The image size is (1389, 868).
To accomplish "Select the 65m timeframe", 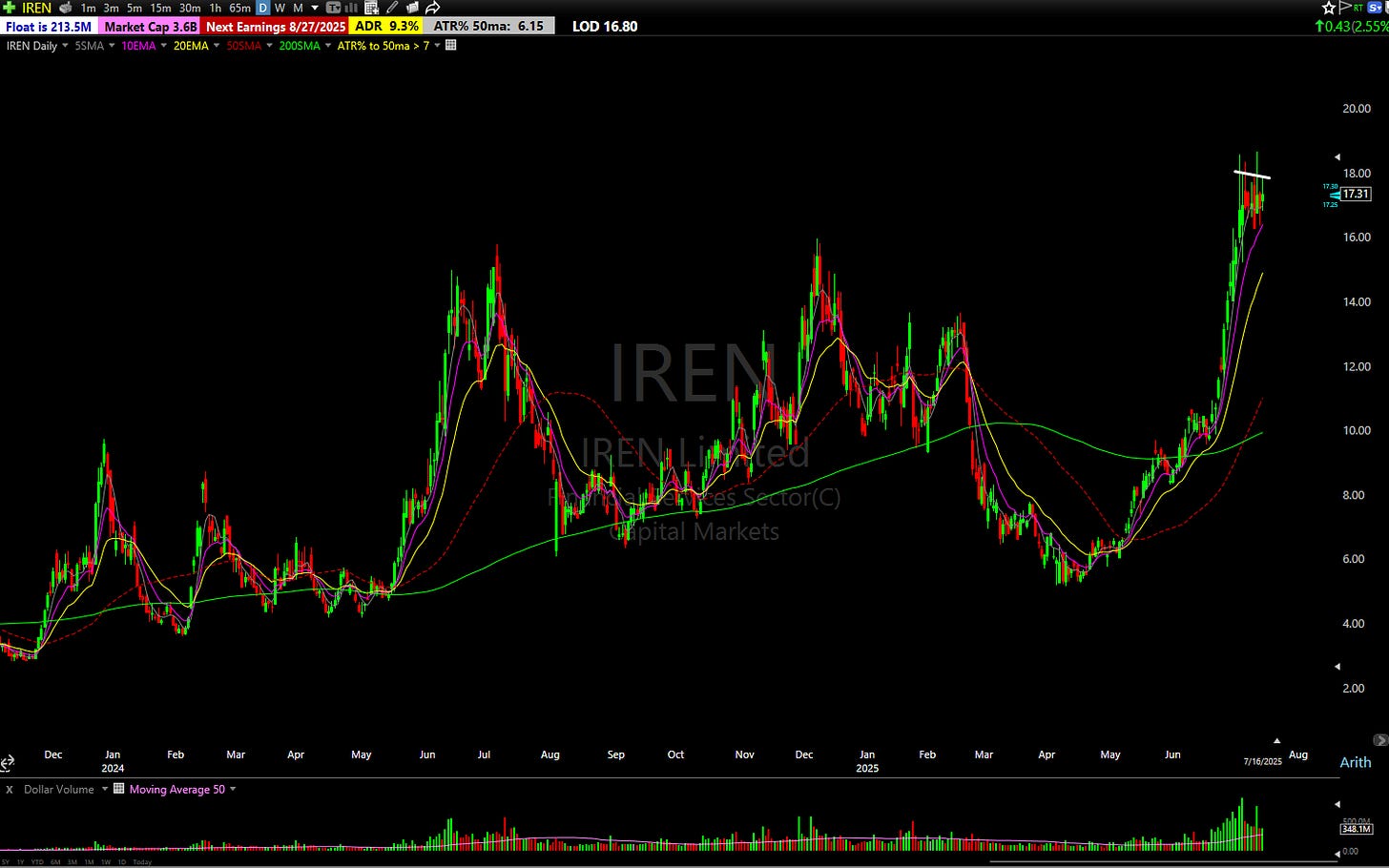I will tap(240, 8).
